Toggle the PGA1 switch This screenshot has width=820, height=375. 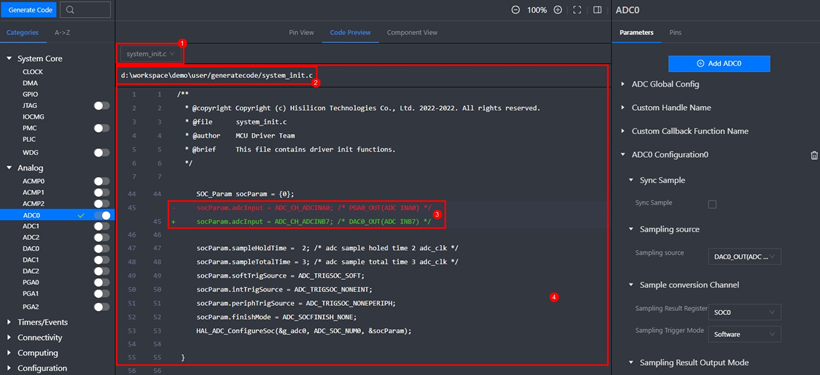[102, 293]
